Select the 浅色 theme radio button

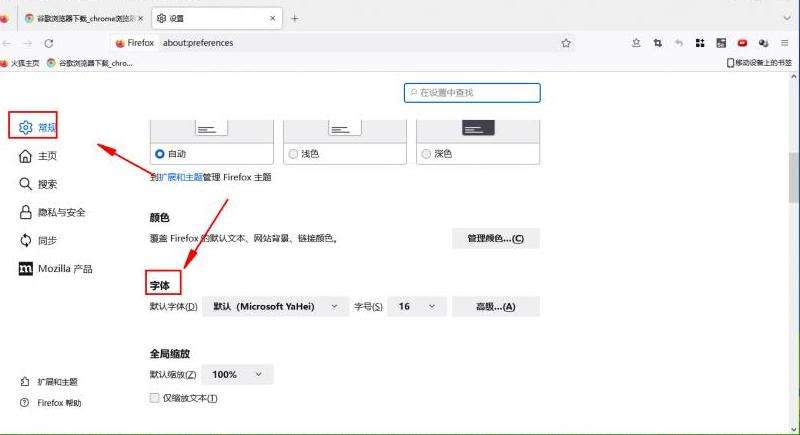pos(293,153)
